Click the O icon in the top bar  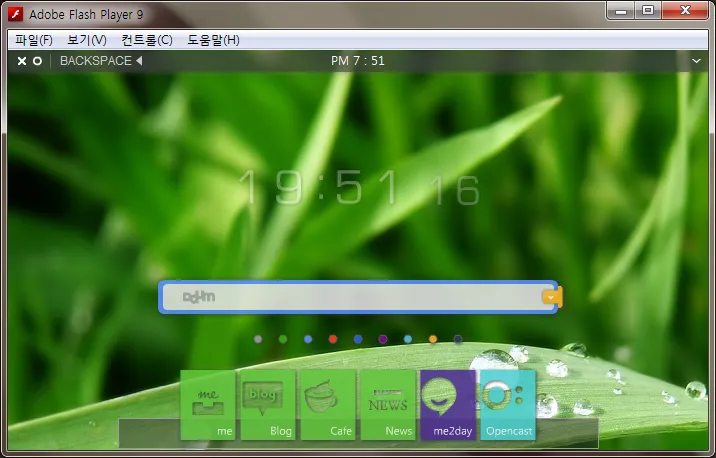37,61
